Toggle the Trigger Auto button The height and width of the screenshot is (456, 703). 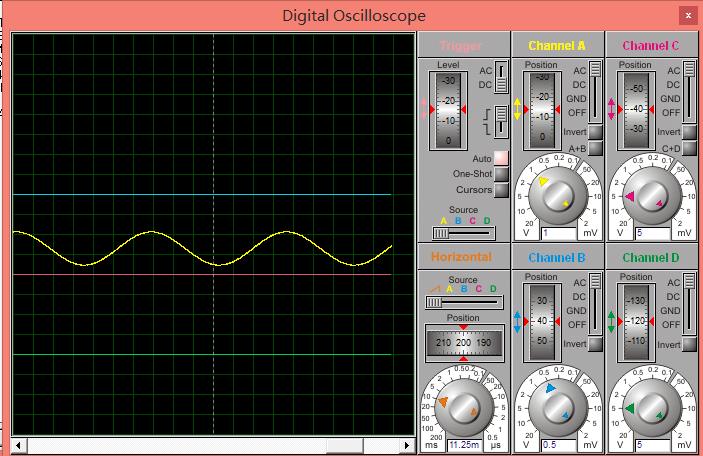[501, 158]
